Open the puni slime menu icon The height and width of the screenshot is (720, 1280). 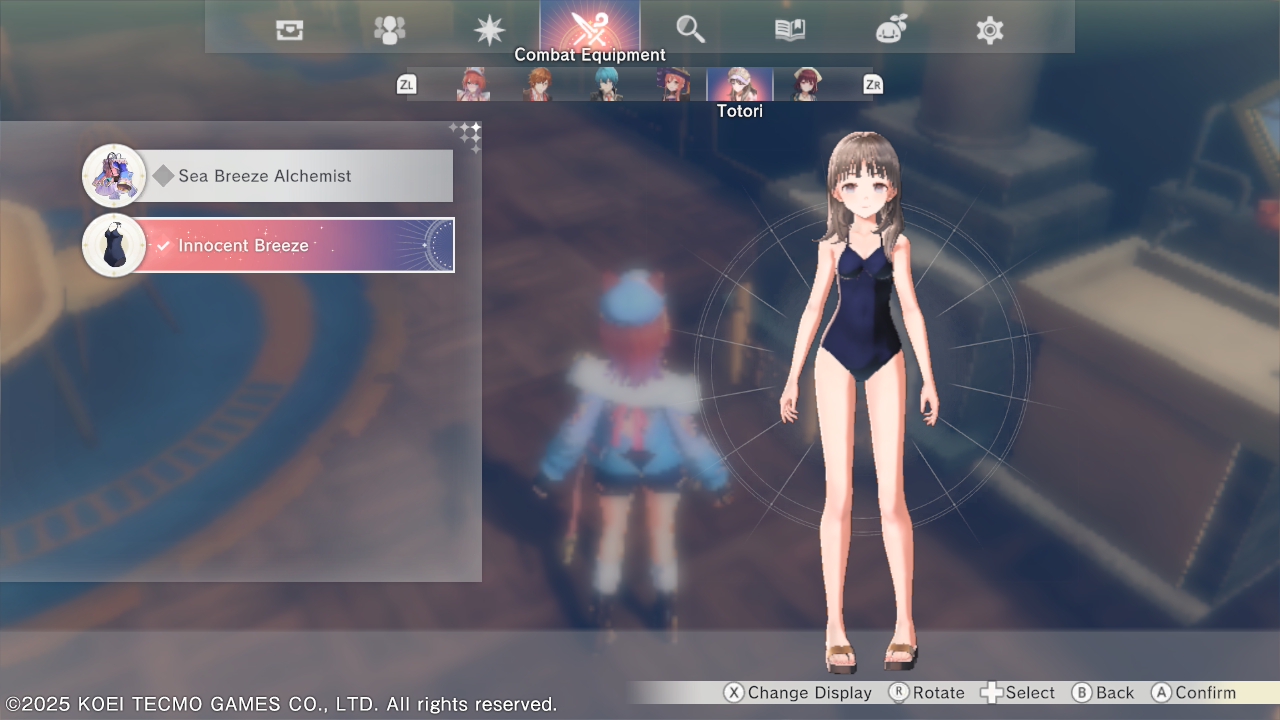pyautogui.click(x=890, y=30)
